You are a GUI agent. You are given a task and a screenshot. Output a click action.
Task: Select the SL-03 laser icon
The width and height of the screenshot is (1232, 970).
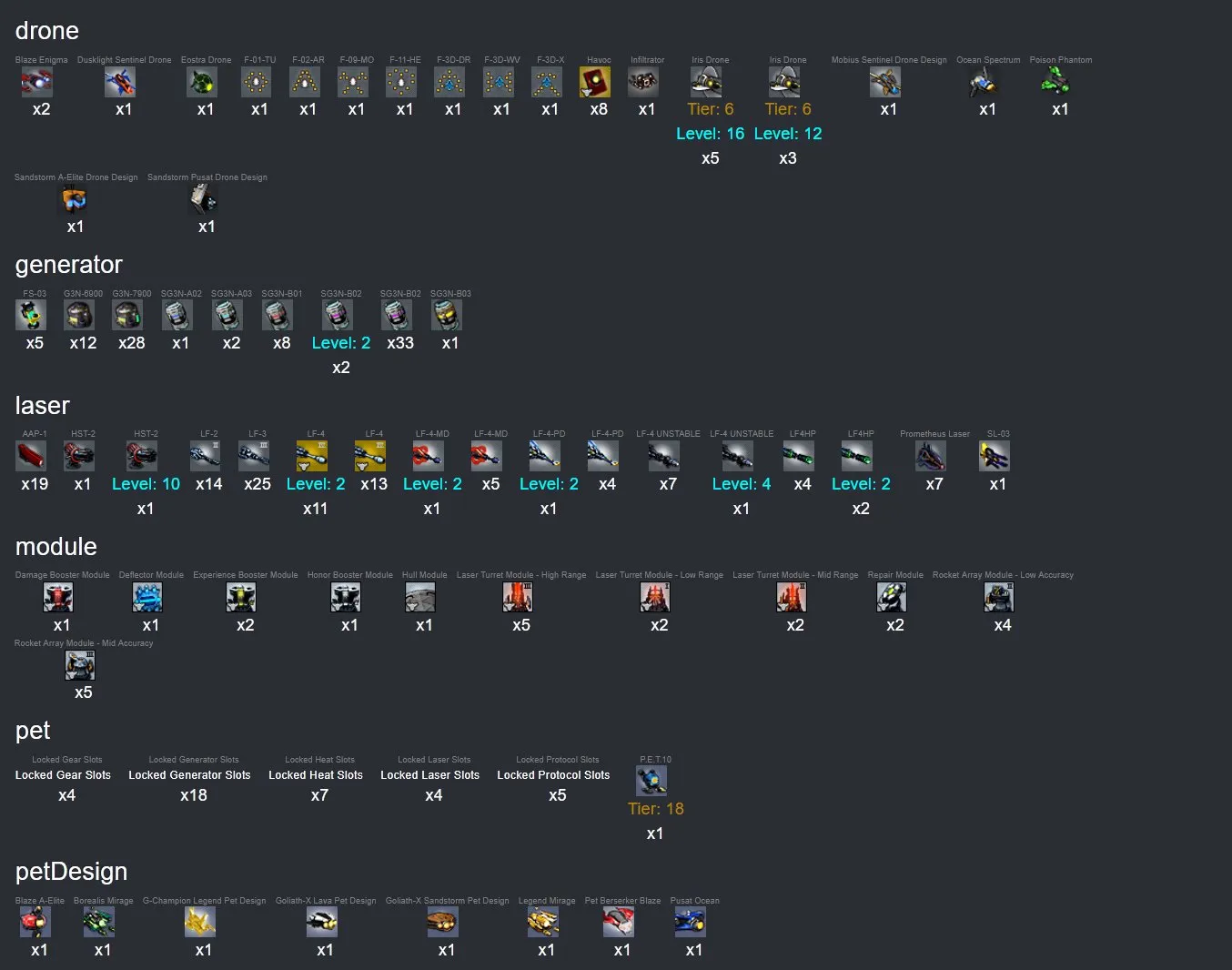(x=995, y=457)
